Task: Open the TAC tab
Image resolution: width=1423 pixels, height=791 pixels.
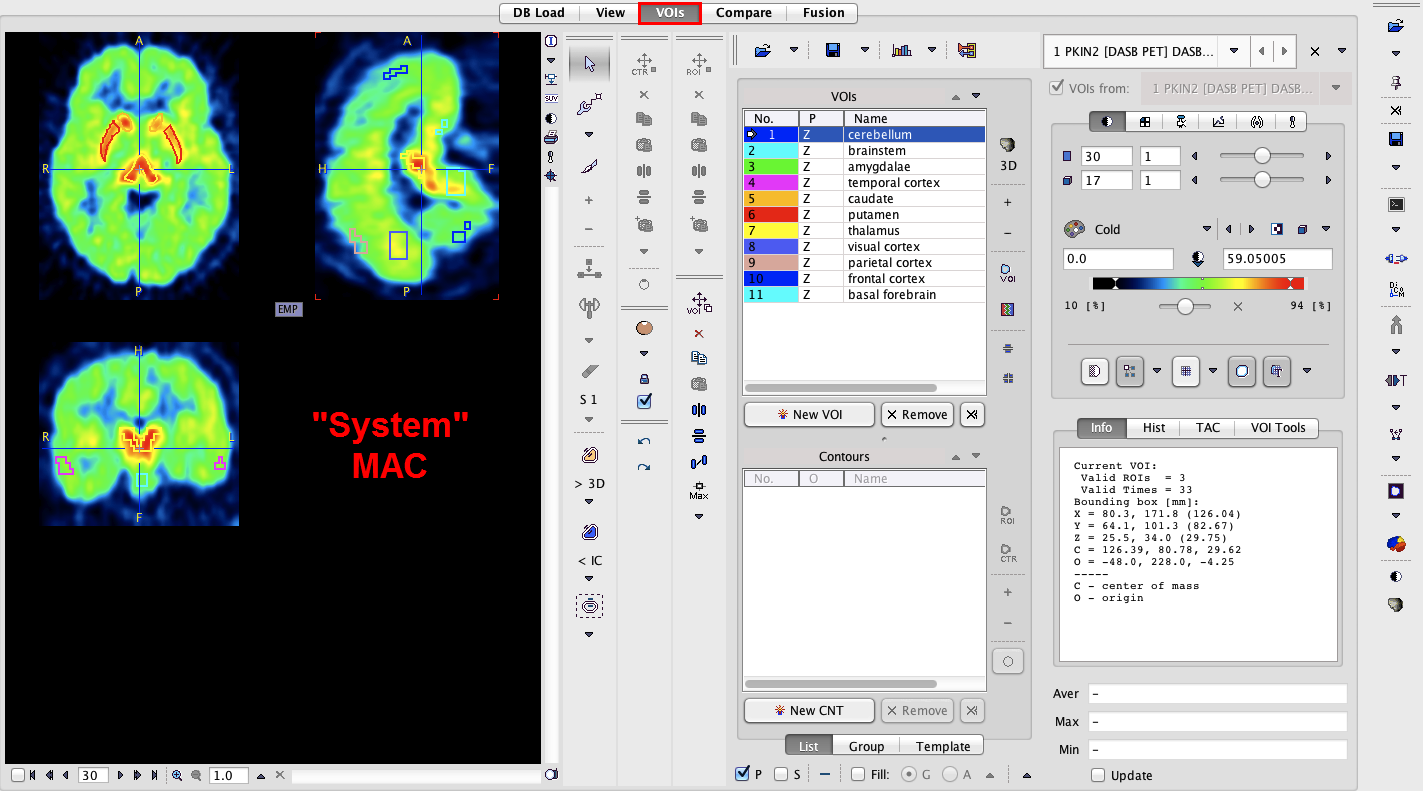Action: point(1208,428)
